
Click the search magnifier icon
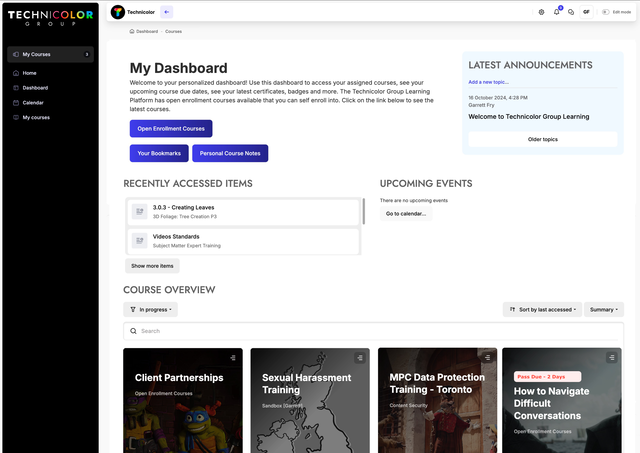coord(133,331)
